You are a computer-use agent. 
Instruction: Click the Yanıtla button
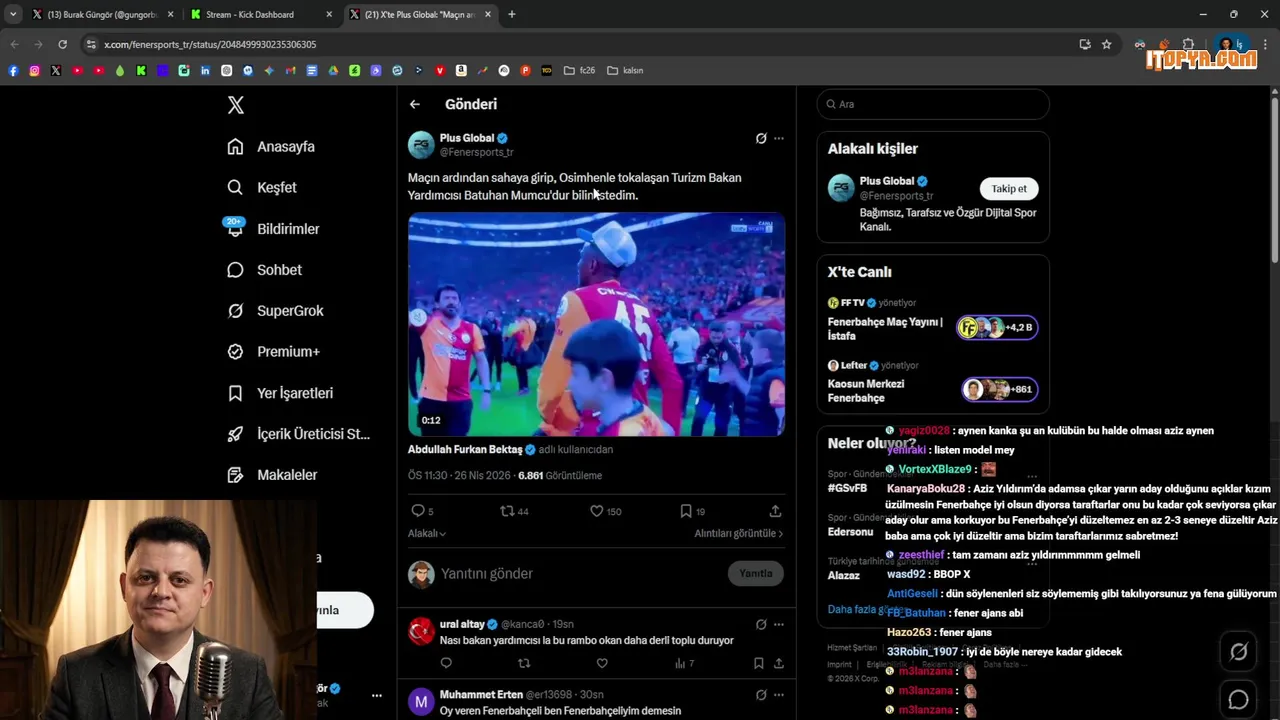[756, 574]
